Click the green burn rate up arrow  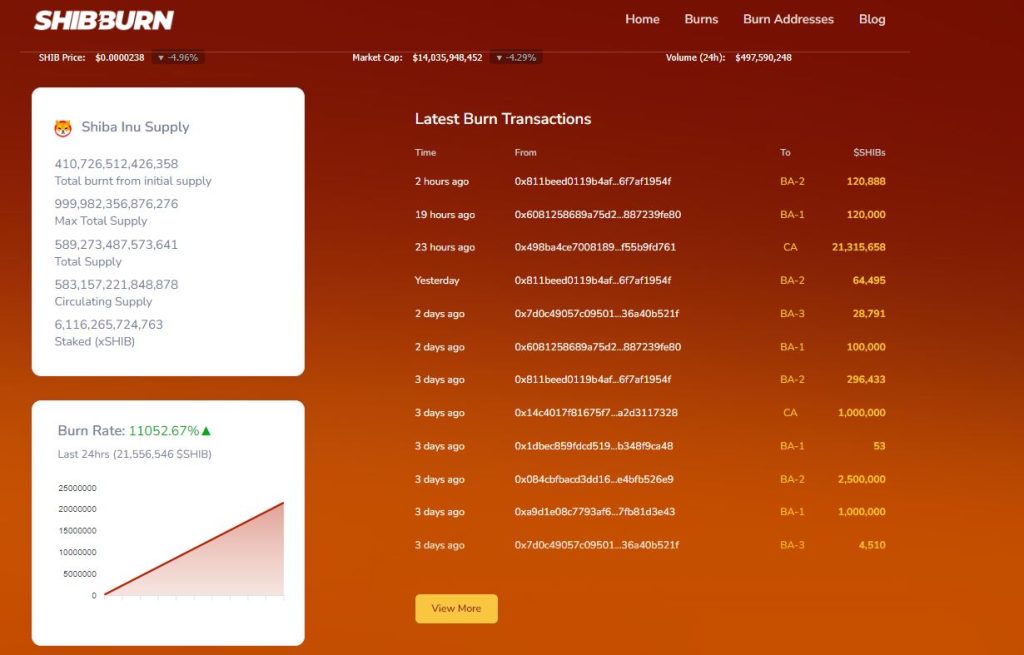click(206, 431)
